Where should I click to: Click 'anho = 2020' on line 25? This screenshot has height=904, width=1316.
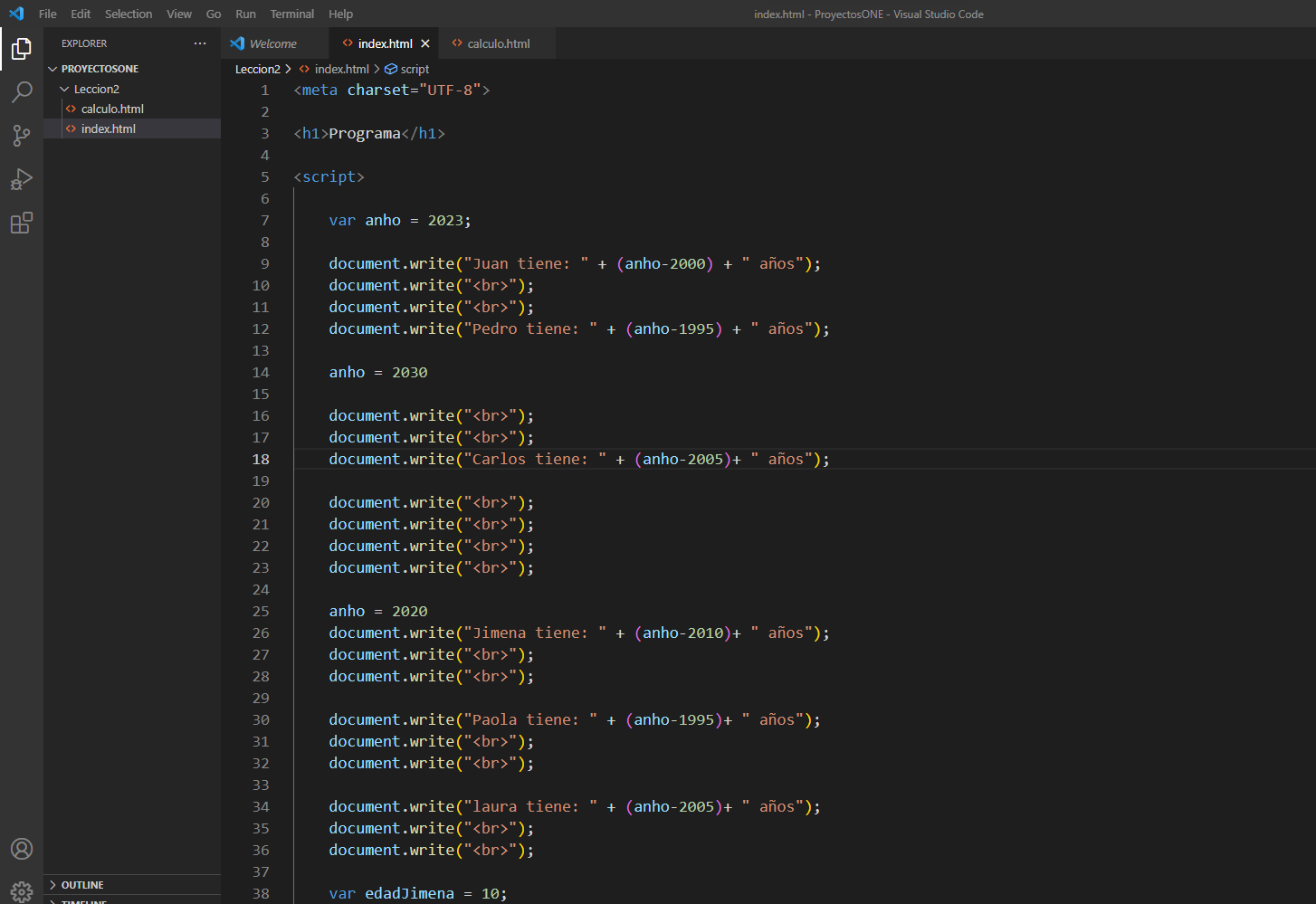tap(378, 611)
